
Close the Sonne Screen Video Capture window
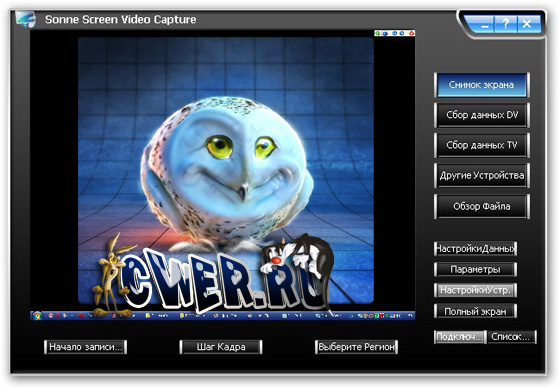[x=528, y=24]
